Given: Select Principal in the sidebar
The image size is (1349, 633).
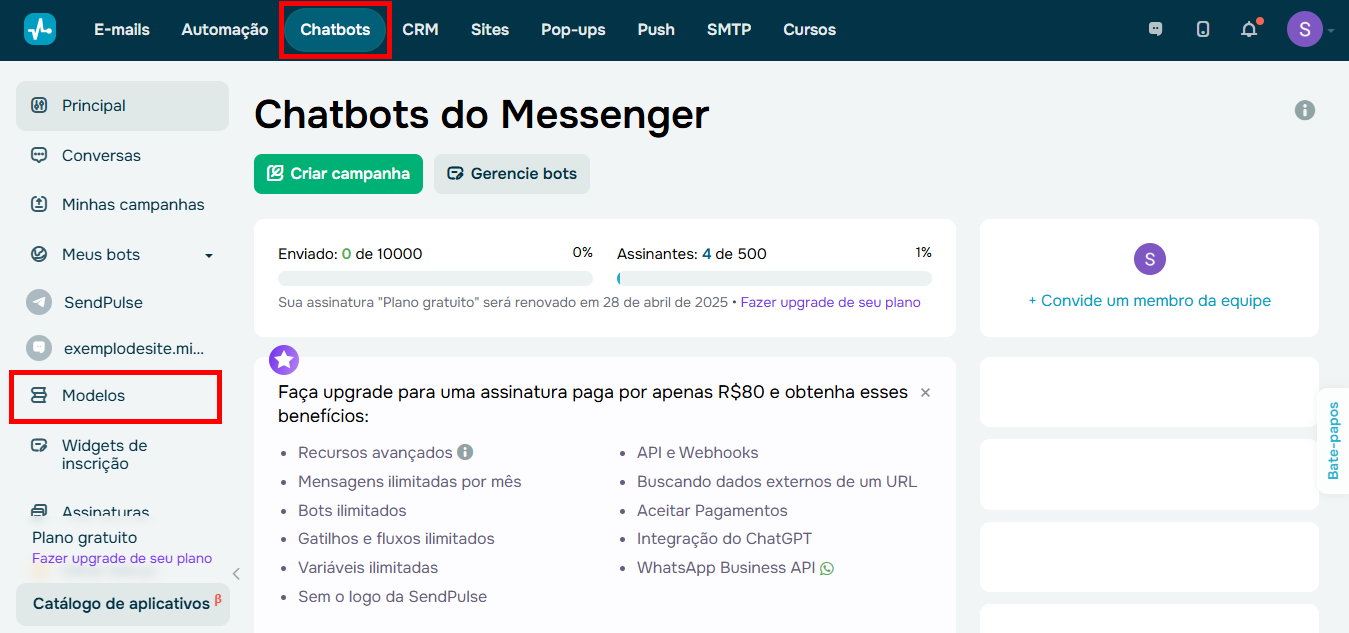Looking at the screenshot, I should click(x=122, y=106).
